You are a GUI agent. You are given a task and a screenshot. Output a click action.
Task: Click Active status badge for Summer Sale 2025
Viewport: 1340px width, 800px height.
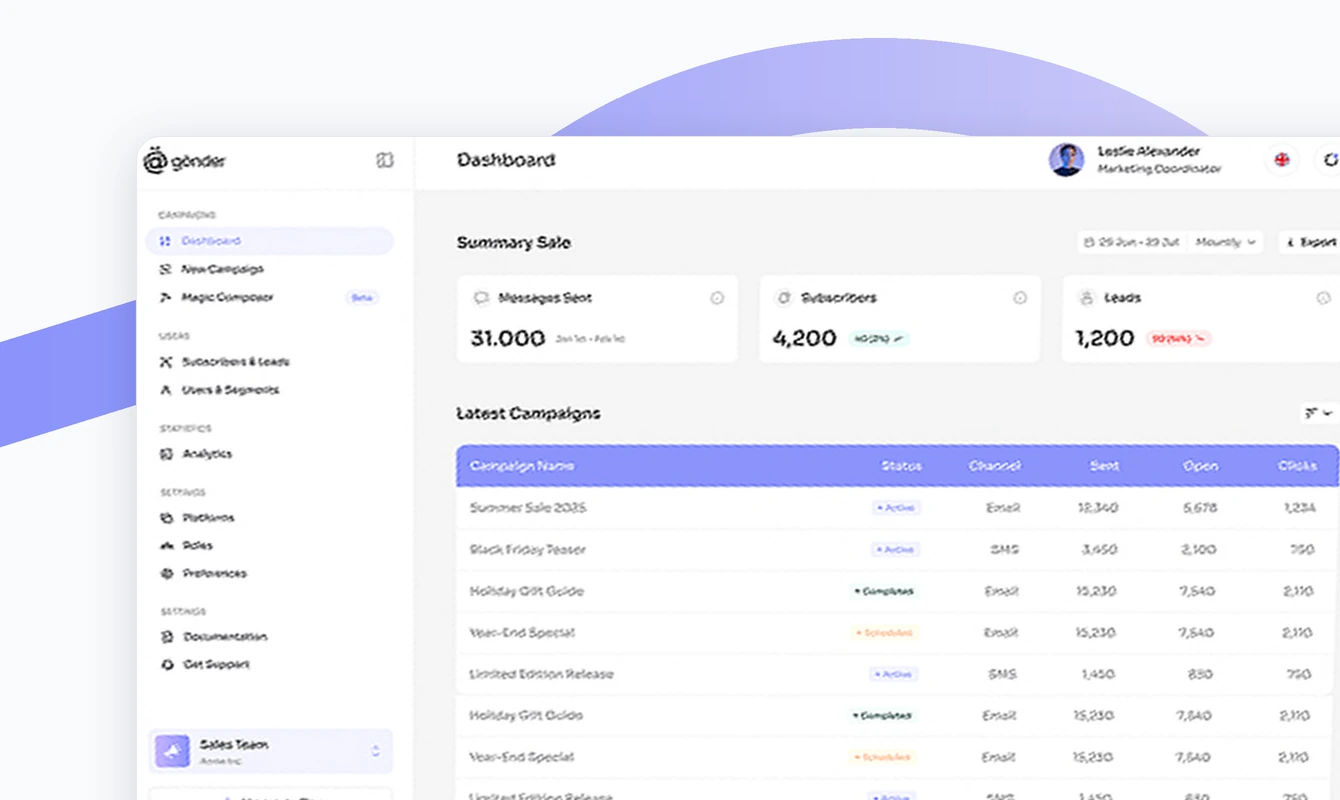(x=895, y=508)
